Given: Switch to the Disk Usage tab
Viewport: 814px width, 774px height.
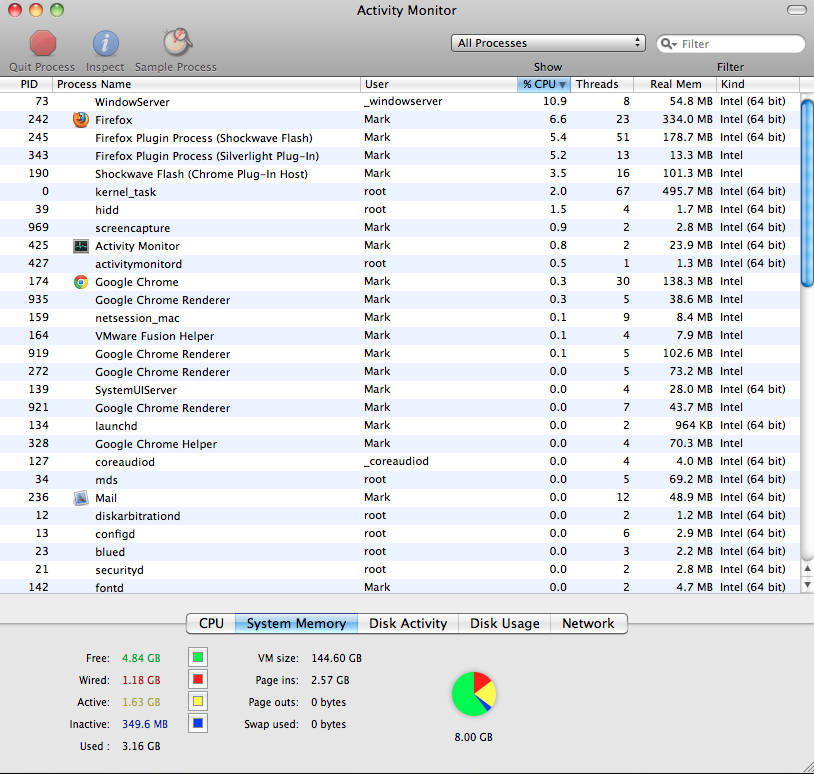Looking at the screenshot, I should click(x=505, y=623).
